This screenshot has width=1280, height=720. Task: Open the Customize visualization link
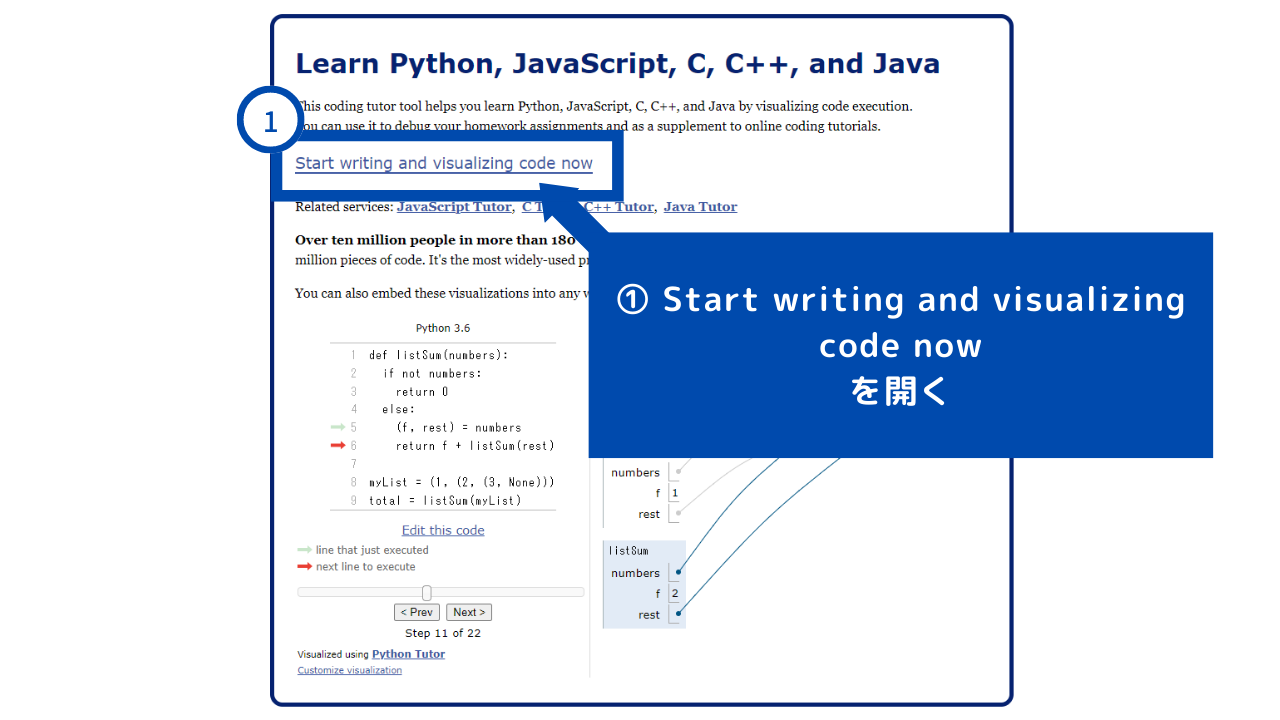click(x=349, y=670)
